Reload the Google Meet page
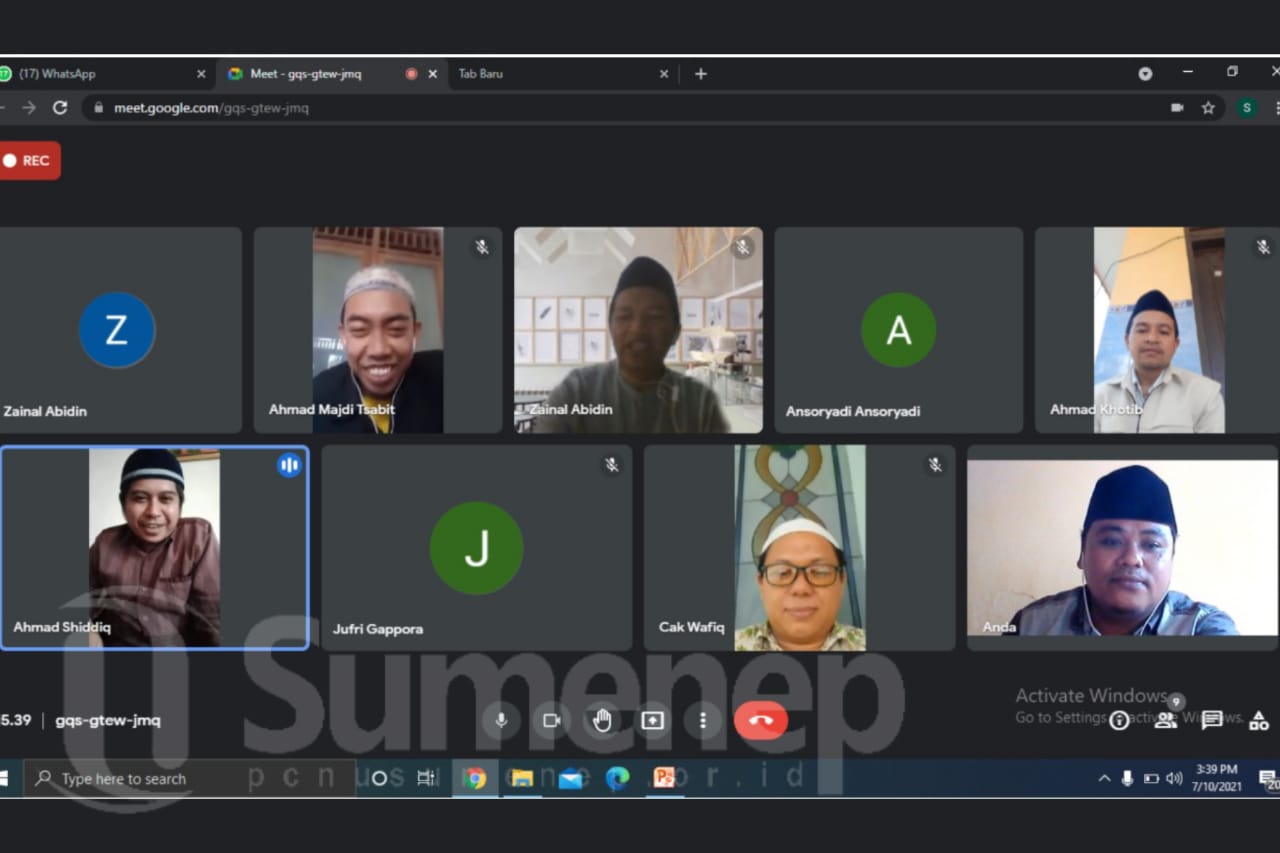 coord(60,108)
